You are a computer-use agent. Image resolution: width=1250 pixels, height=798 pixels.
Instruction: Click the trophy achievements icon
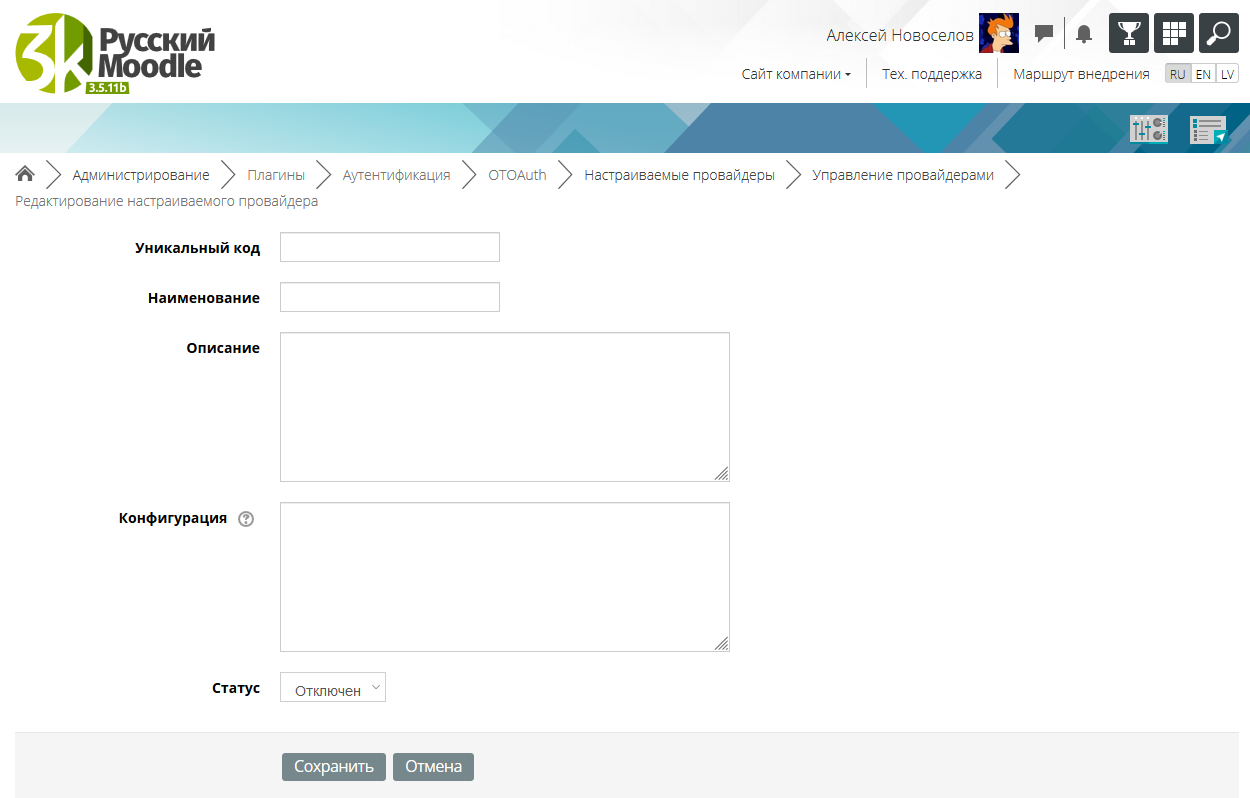1129,33
